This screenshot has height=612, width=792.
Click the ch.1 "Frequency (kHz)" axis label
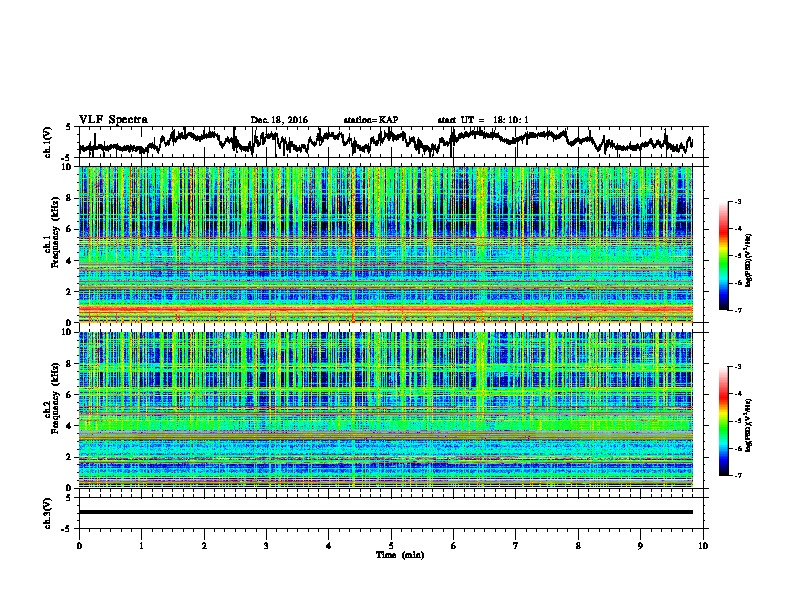55,233
